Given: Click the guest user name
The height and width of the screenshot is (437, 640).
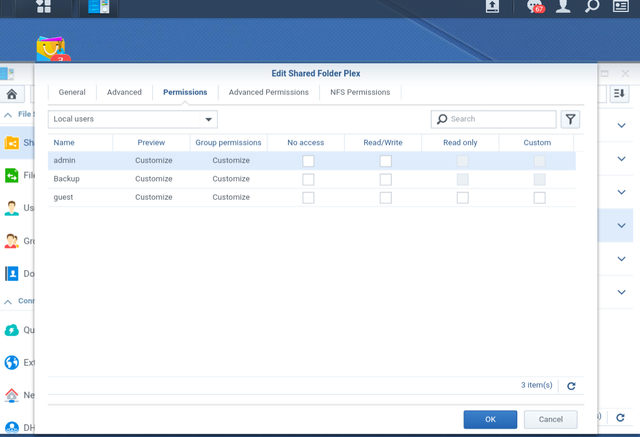Looking at the screenshot, I should pos(63,197).
